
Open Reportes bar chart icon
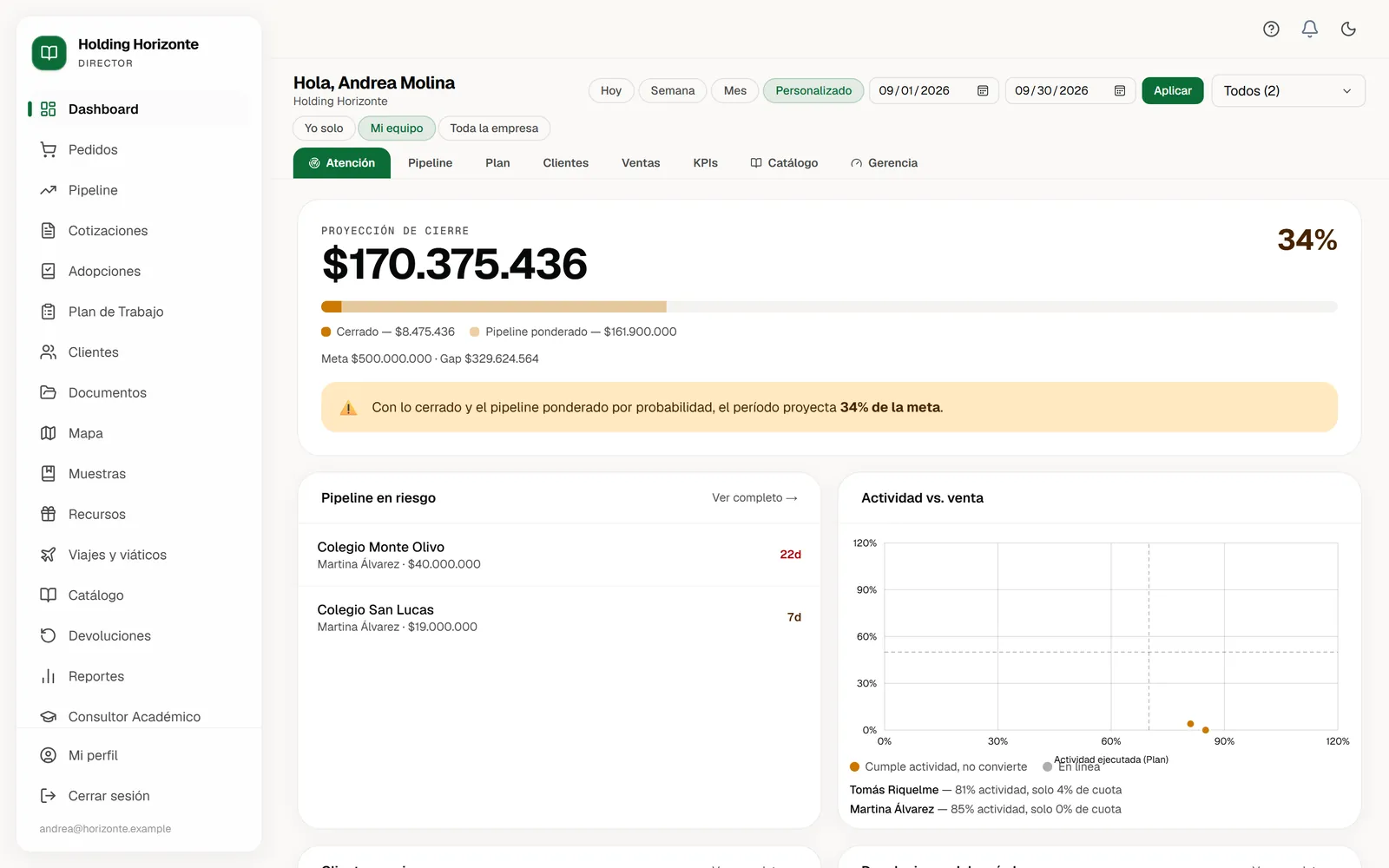[x=49, y=676]
